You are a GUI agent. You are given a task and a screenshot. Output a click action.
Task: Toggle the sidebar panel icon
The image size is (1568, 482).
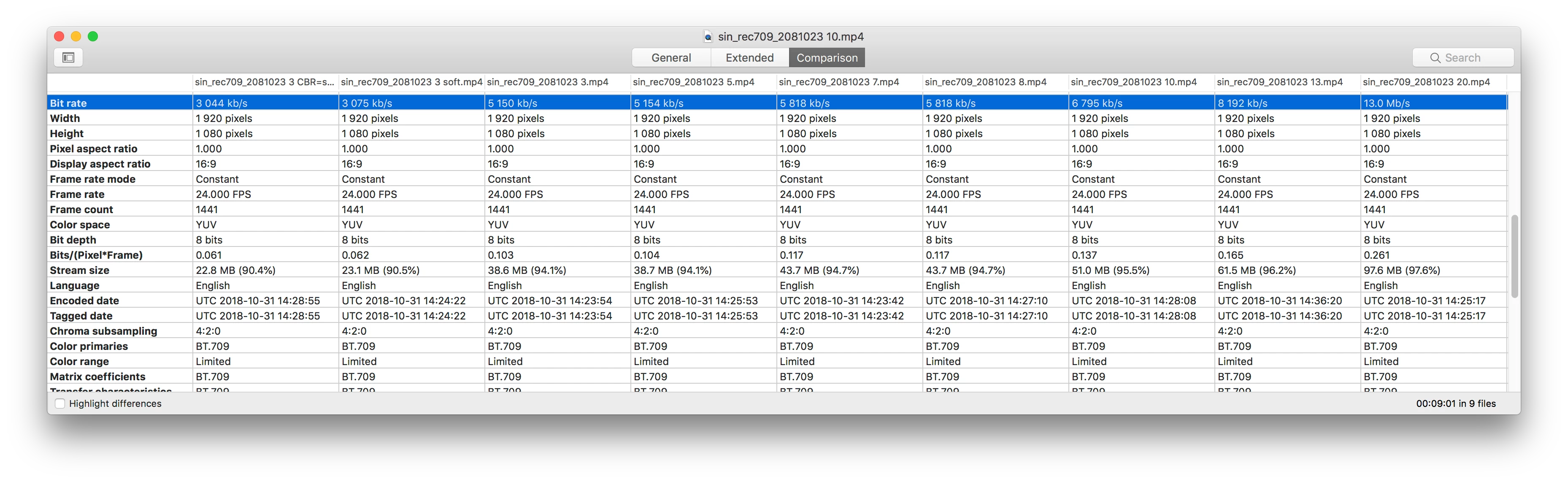(x=68, y=58)
